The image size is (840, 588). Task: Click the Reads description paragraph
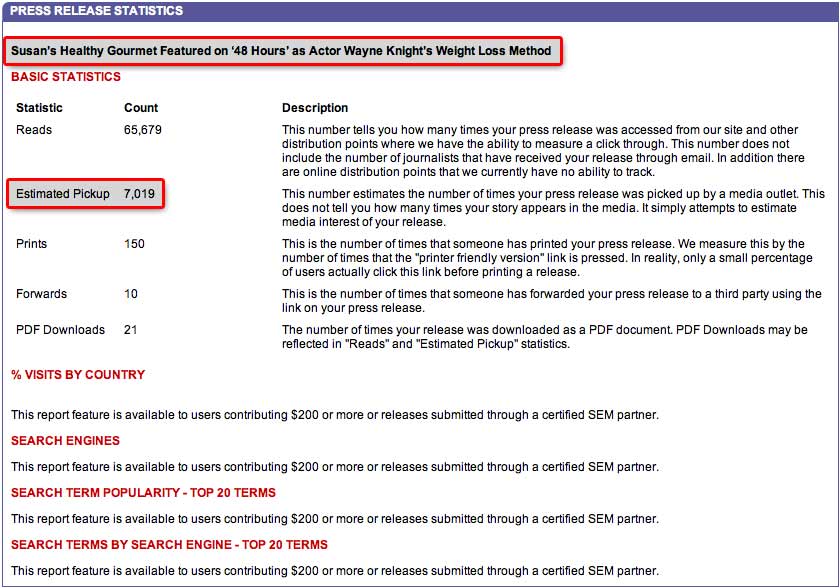(x=543, y=150)
